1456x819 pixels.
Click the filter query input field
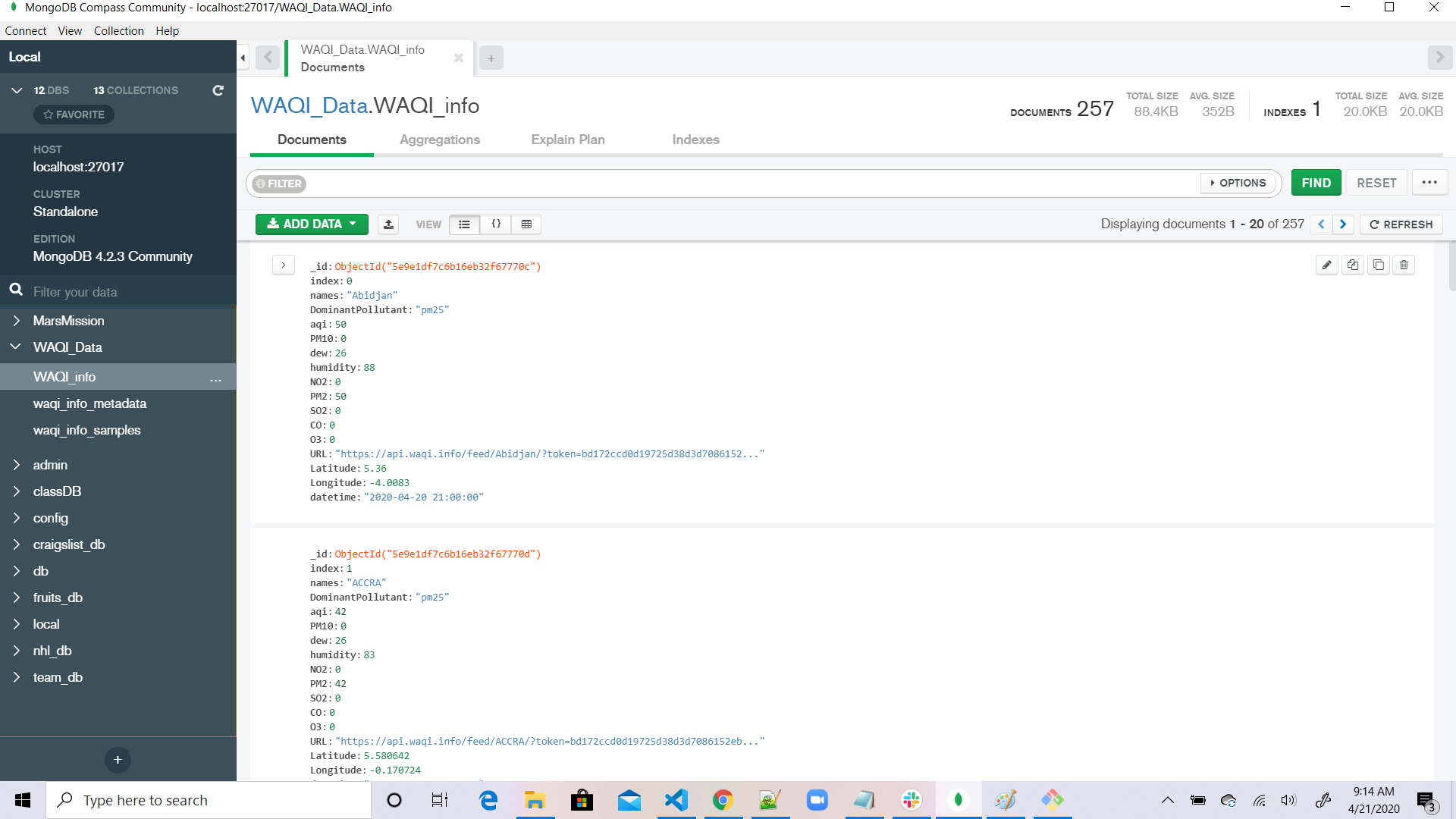click(751, 184)
